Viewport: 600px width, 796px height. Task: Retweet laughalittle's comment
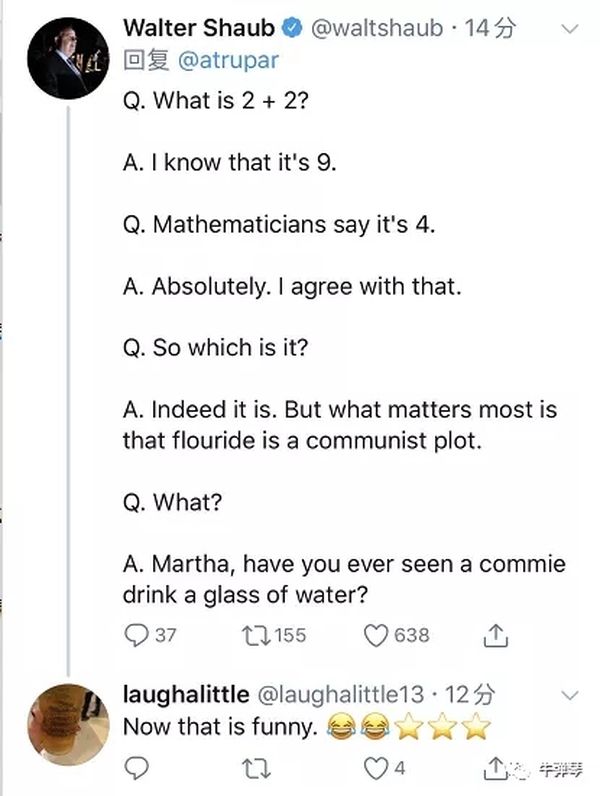(x=258, y=768)
